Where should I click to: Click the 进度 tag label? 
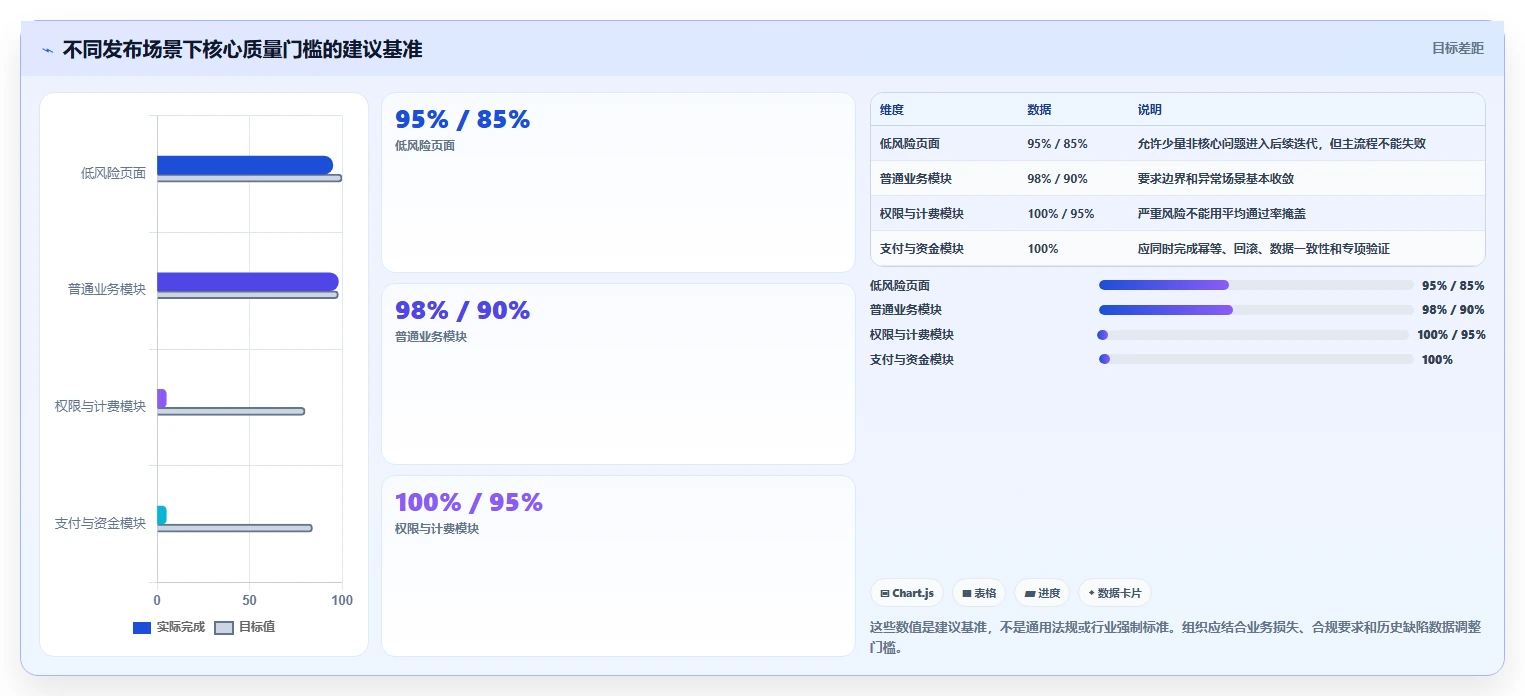1049,593
